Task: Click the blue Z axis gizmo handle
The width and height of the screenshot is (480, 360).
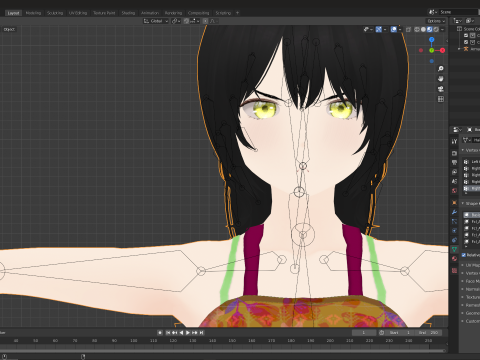Action: point(432,40)
